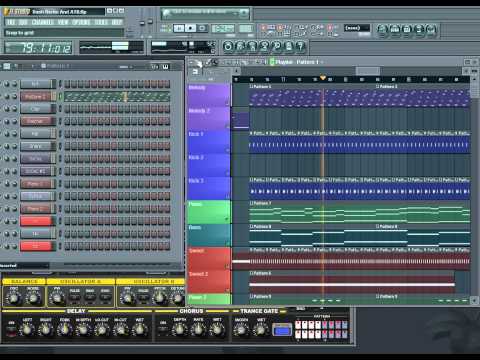Toggle first step of the top channel row
Screen dimensions: 480x360
click(67, 84)
